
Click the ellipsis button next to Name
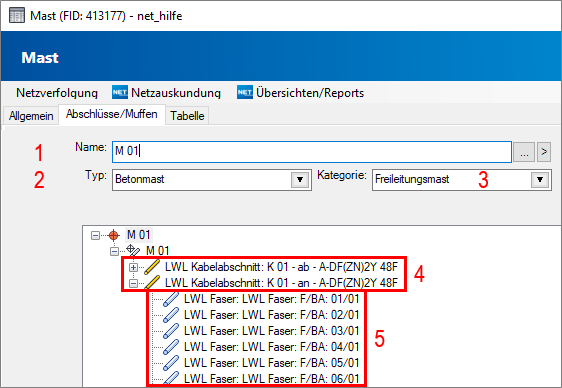(x=524, y=152)
